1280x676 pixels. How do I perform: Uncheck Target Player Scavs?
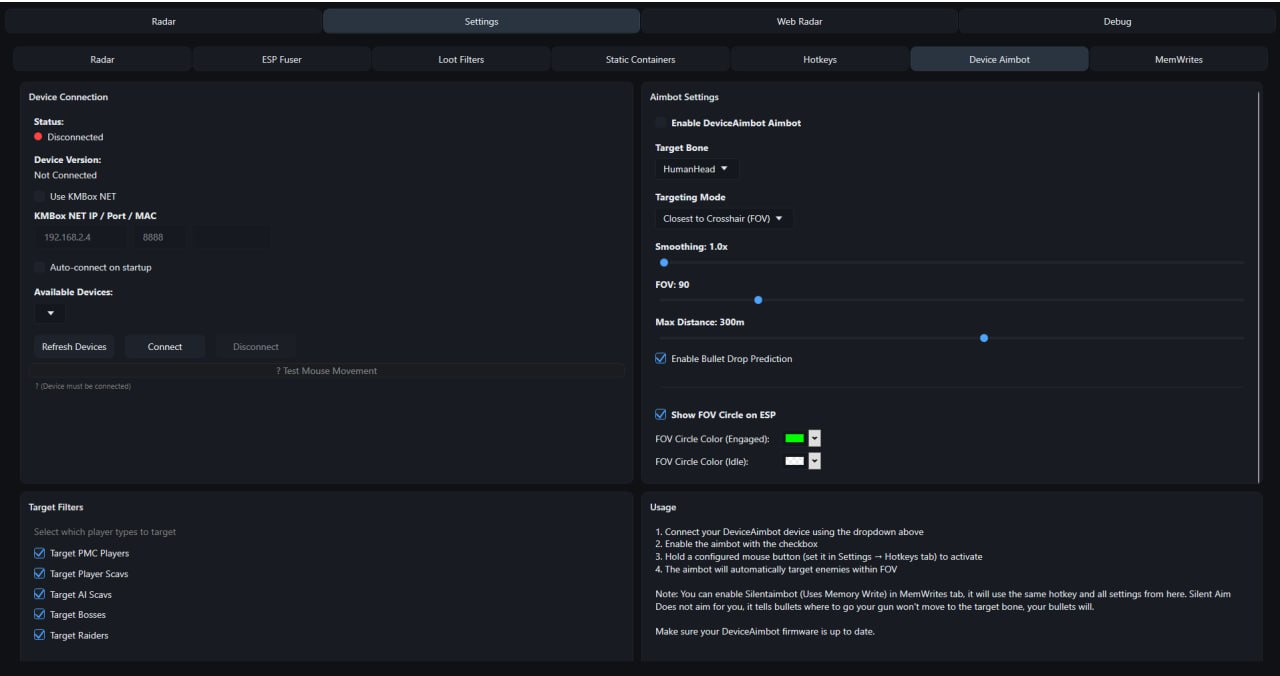[x=40, y=574]
